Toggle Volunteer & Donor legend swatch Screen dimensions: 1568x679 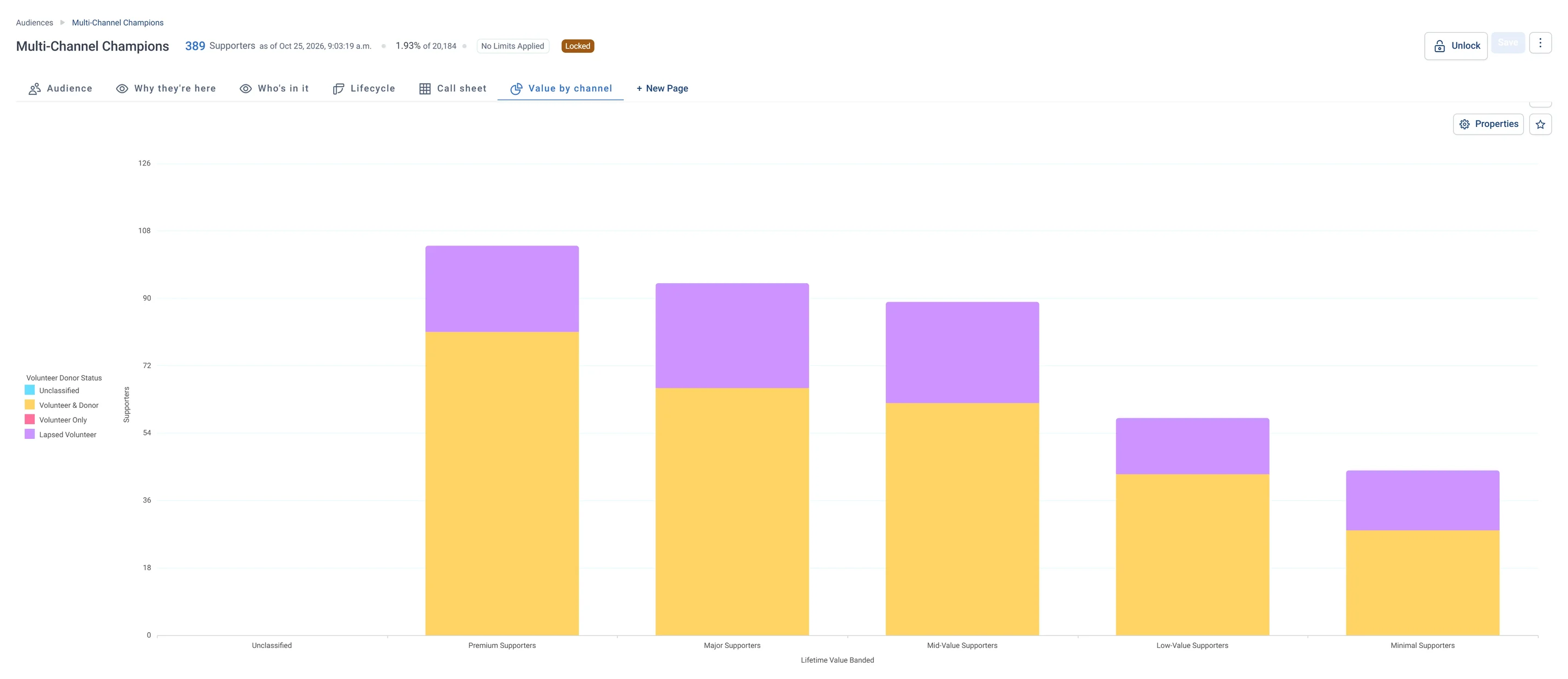(30, 405)
